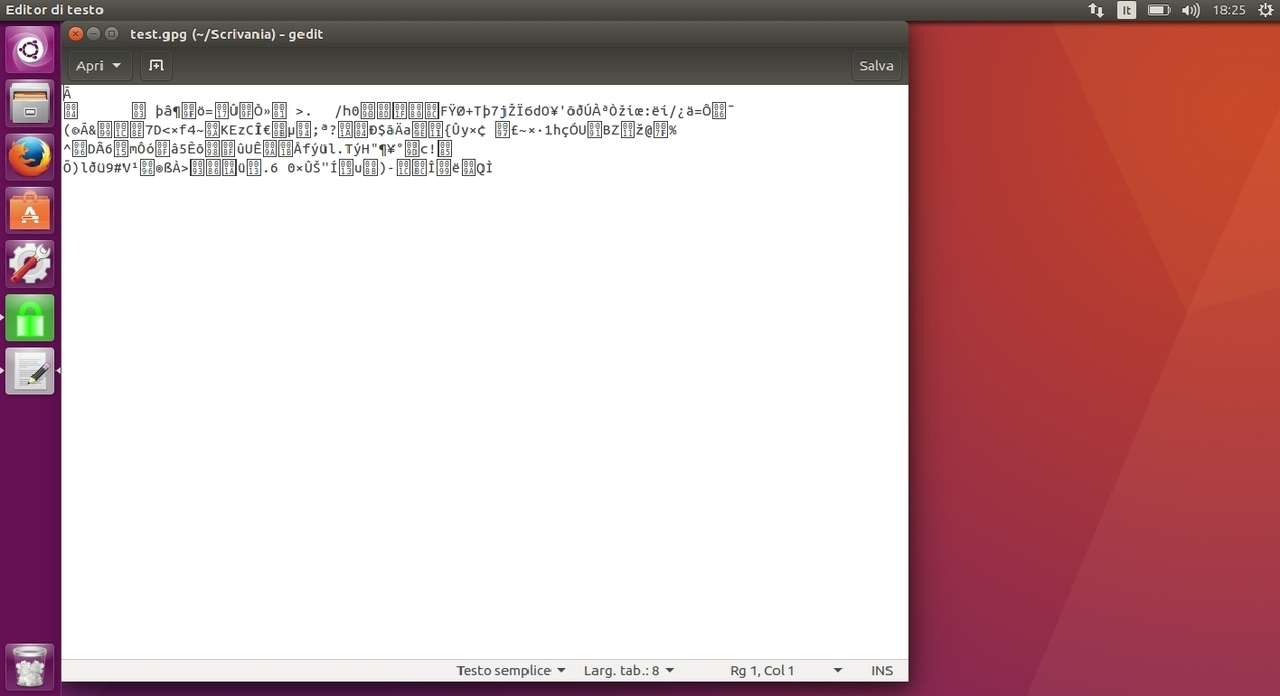Create a new document with the plus icon
The width and height of the screenshot is (1280, 696).
tap(156, 66)
